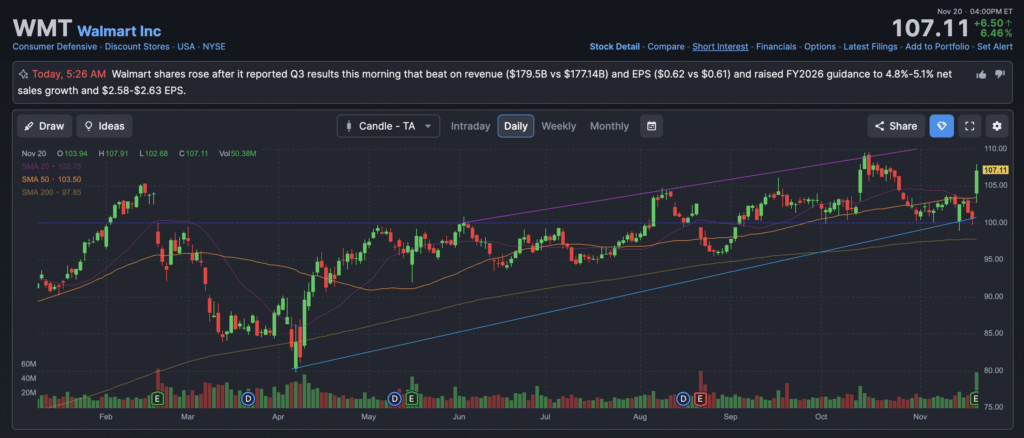The height and width of the screenshot is (438, 1024).
Task: Open the Ideas menu
Action: point(104,126)
